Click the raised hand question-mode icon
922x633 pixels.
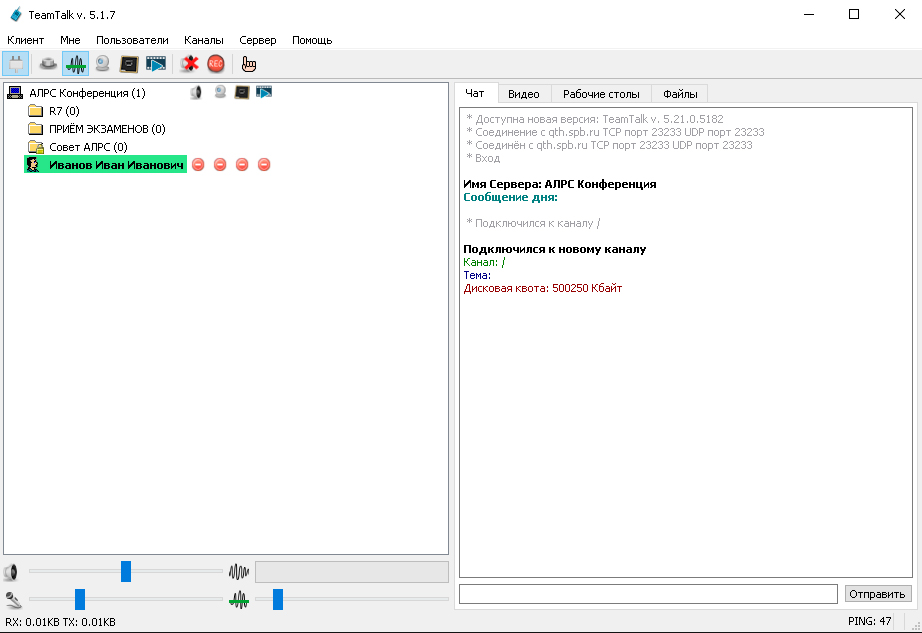coord(249,65)
